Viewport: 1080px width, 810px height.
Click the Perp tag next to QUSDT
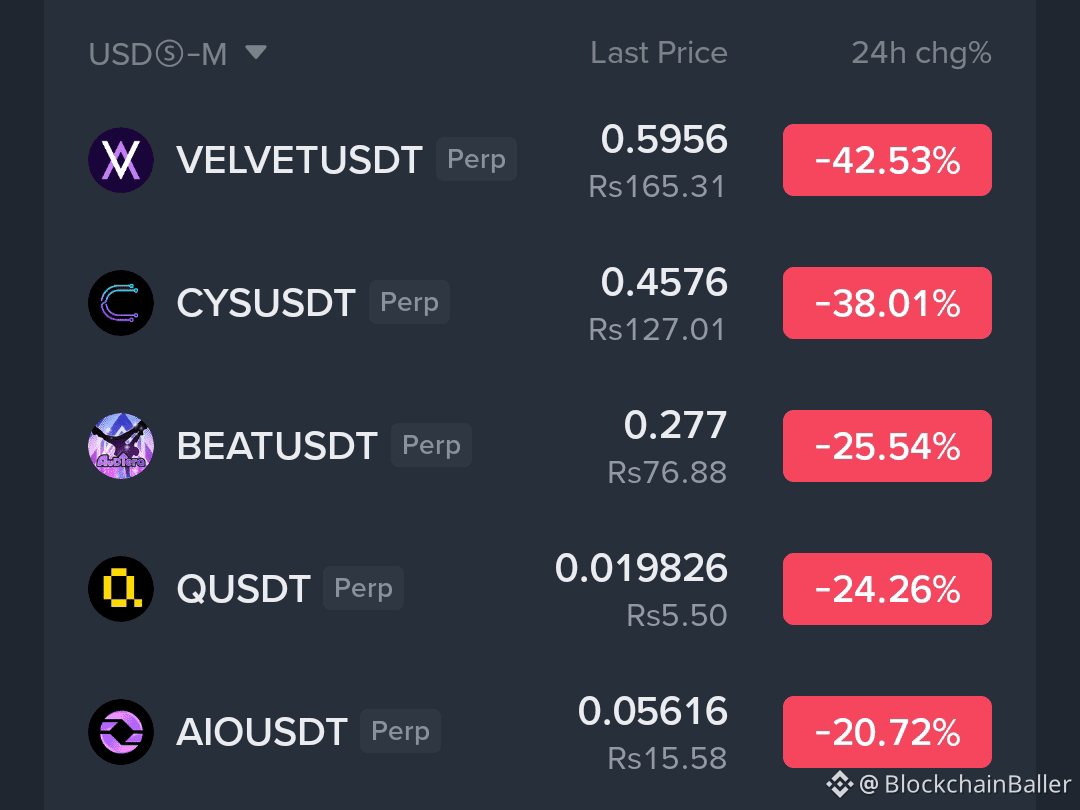point(363,588)
